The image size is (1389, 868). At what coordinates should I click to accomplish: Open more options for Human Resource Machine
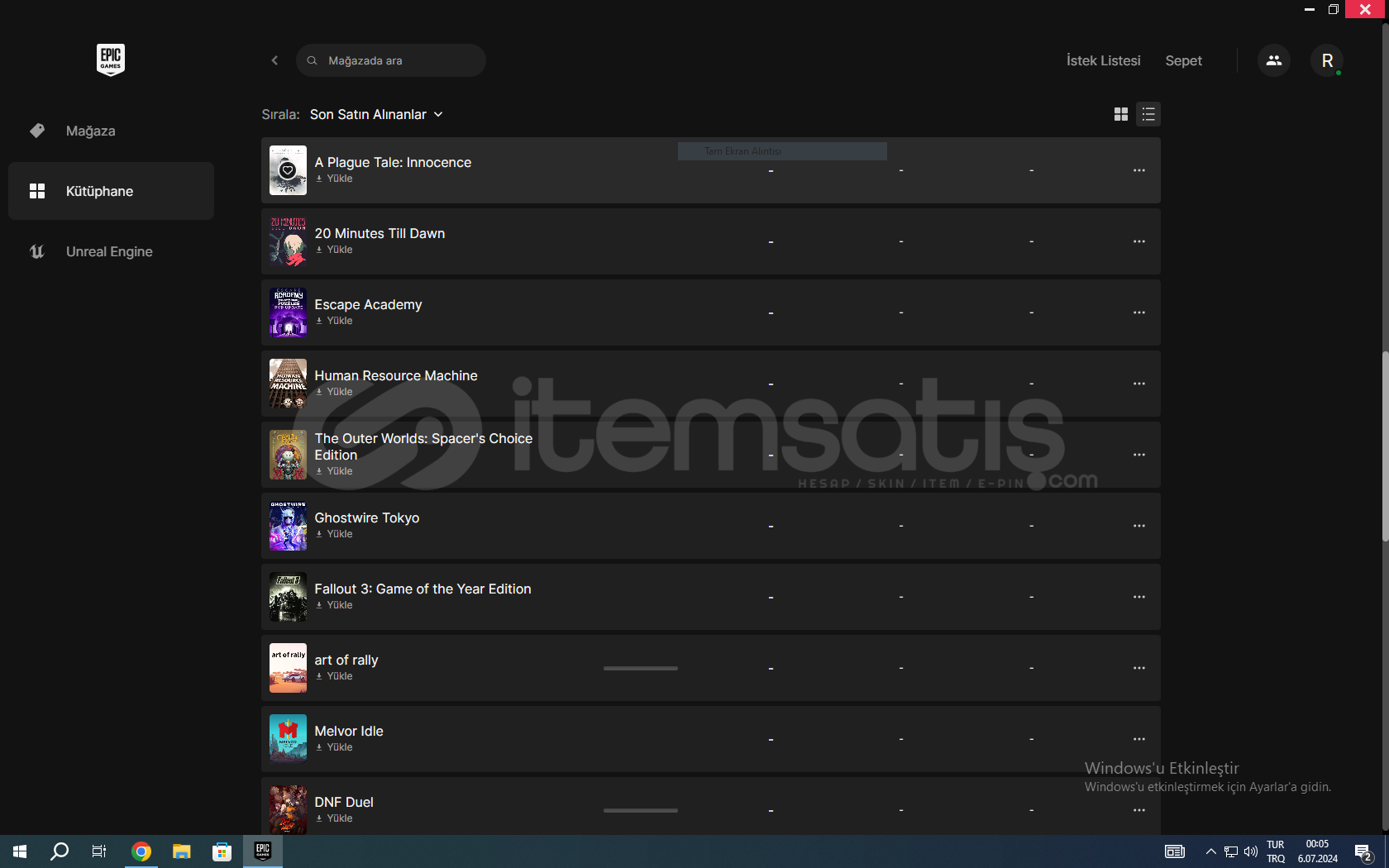click(1139, 384)
